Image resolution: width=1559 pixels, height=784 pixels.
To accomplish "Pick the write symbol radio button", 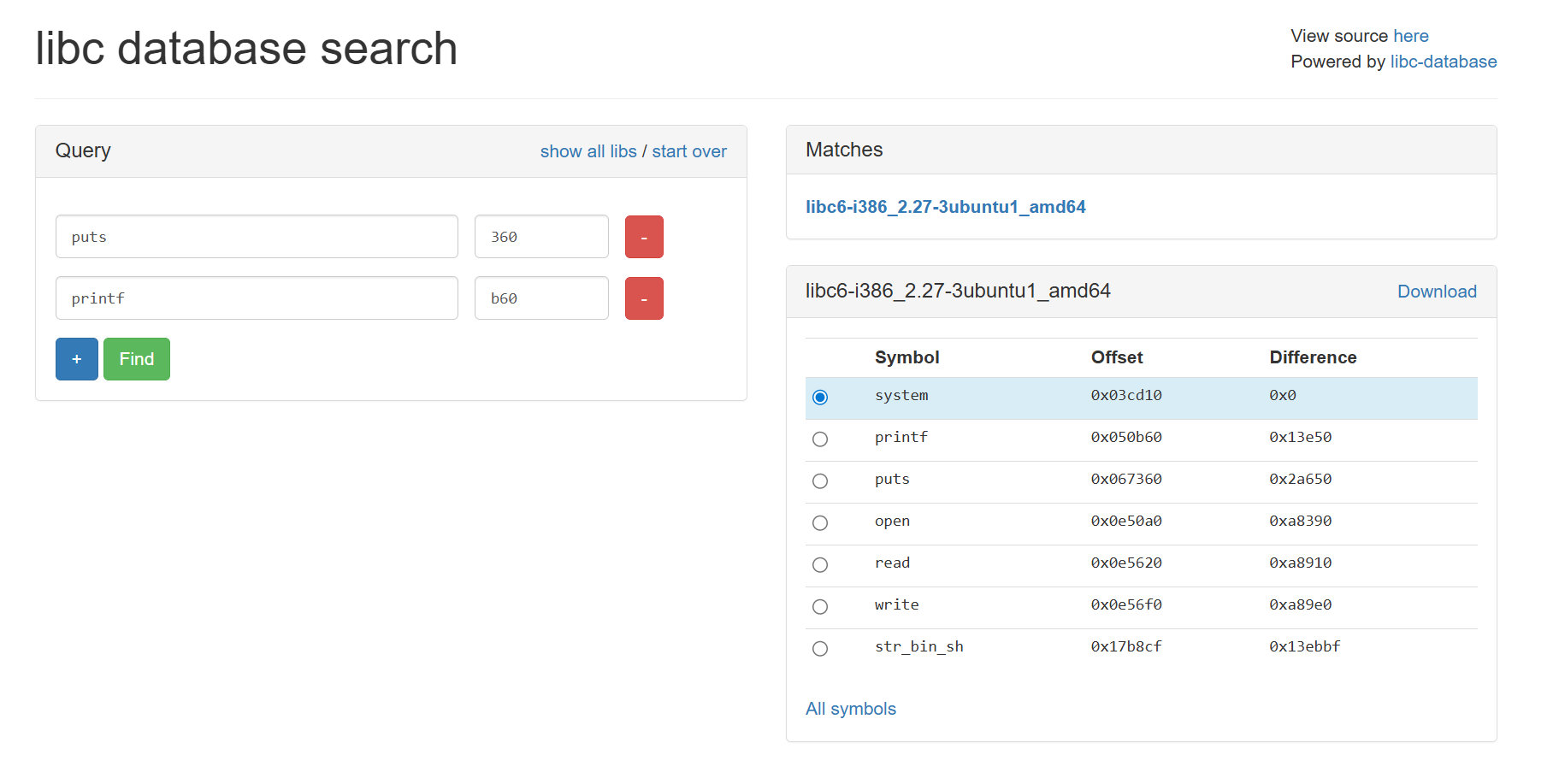I will point(820,606).
